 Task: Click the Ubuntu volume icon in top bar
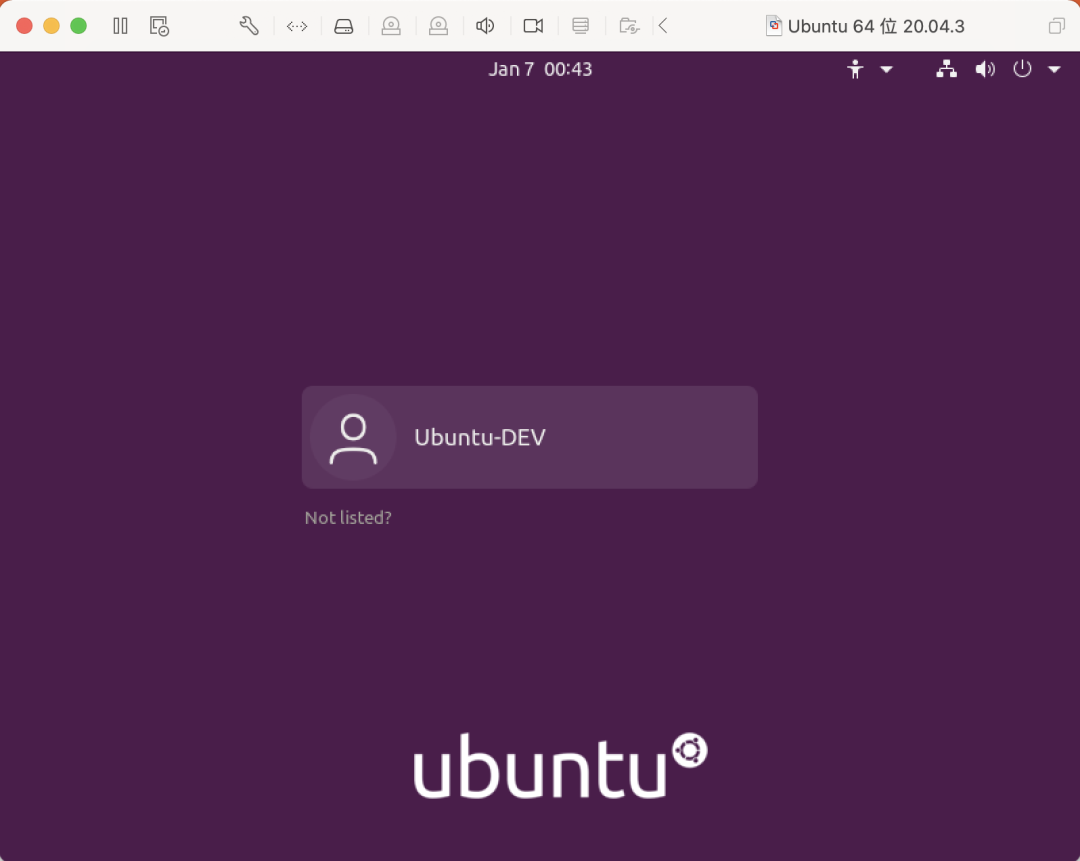(x=985, y=69)
